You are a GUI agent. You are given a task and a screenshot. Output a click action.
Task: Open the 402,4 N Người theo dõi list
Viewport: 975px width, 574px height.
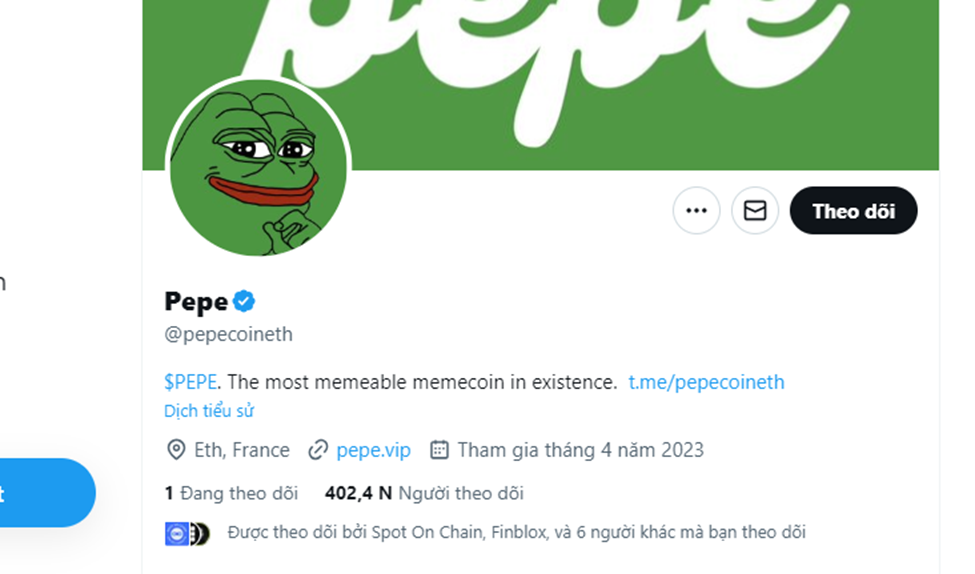click(x=424, y=493)
